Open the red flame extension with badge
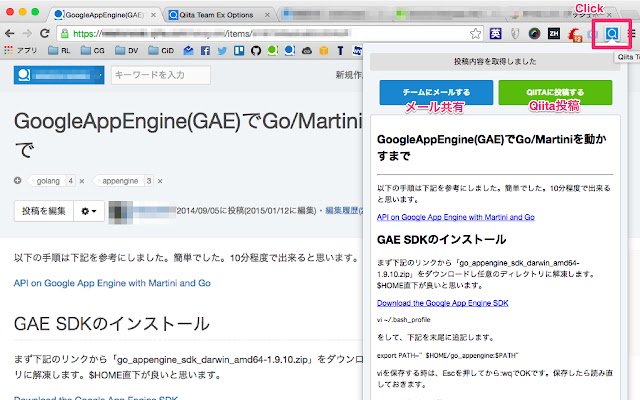 click(x=575, y=34)
